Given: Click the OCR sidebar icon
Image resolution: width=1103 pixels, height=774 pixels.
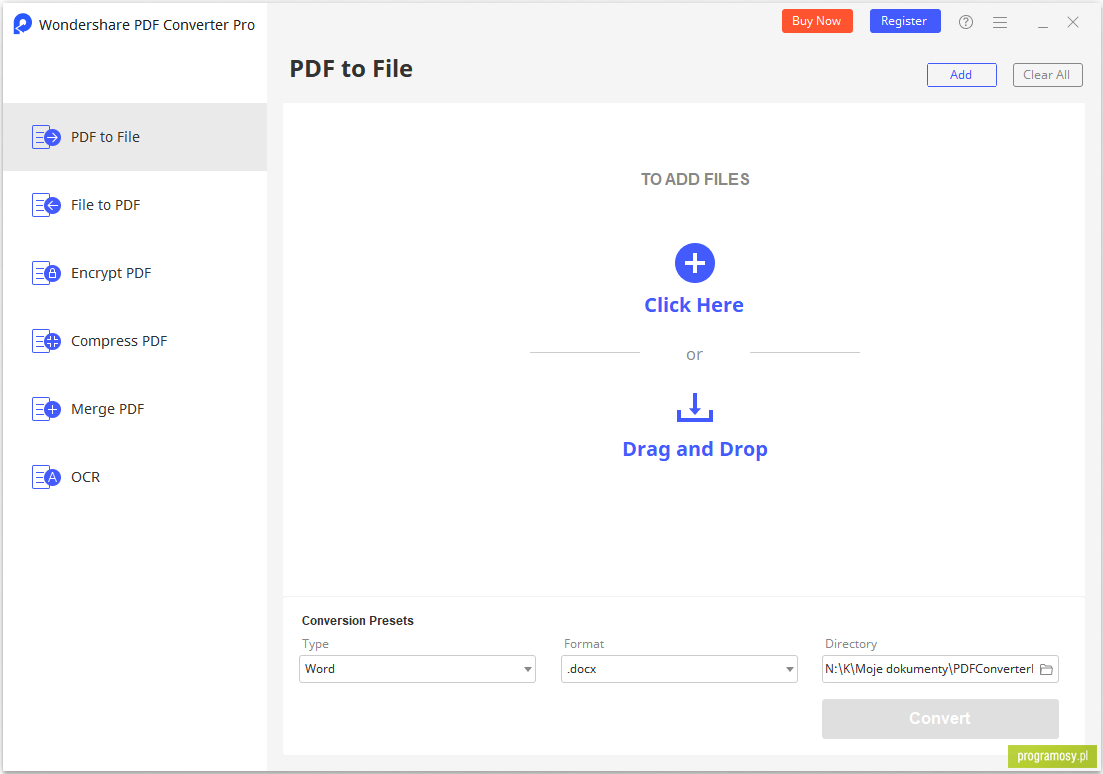Looking at the screenshot, I should pyautogui.click(x=46, y=477).
